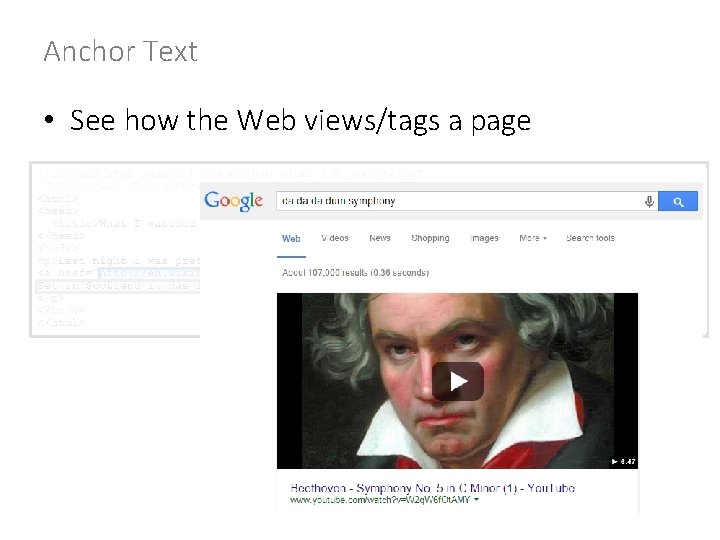Expand the arrow beside the YouTube URL
720x540 pixels.
476,500
